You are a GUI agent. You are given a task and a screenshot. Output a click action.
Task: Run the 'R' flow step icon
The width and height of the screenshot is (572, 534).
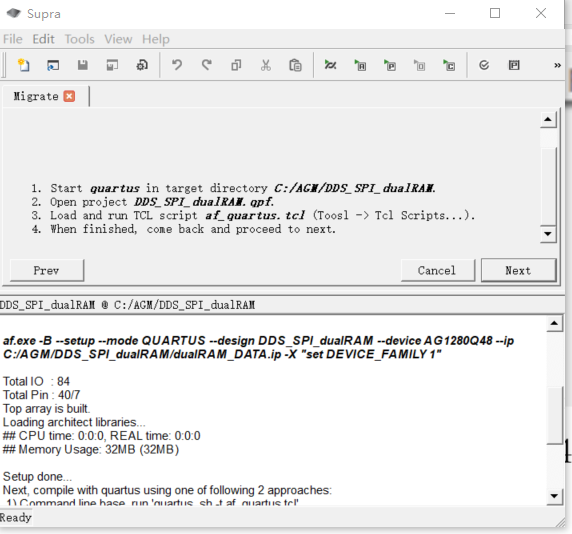[360, 65]
